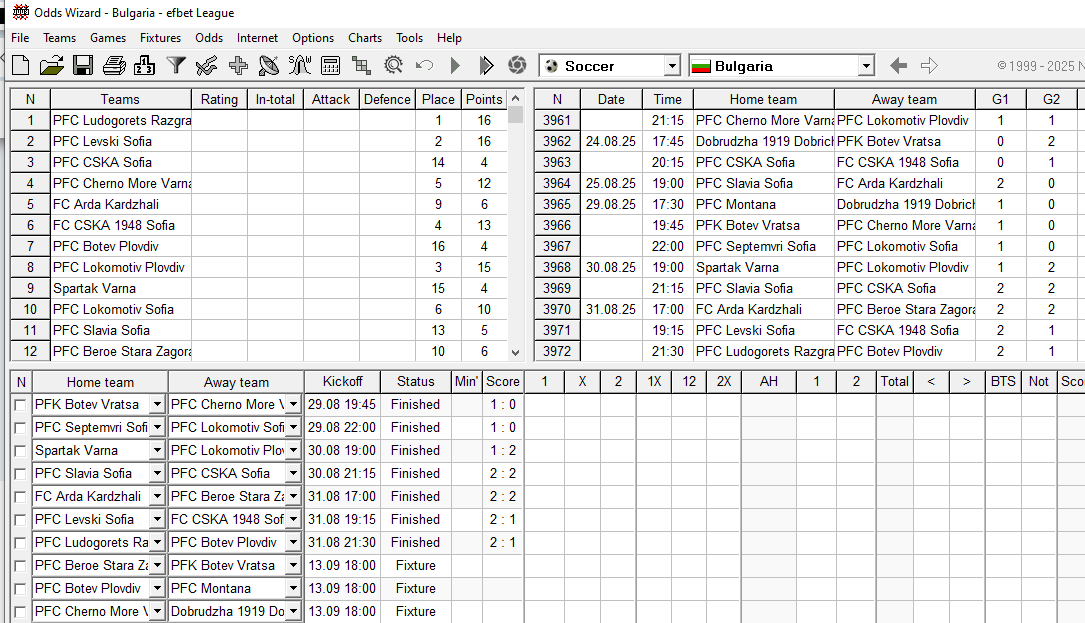1085x623 pixels.
Task: Check the Spartak Varna match checkbox
Action: (20, 451)
